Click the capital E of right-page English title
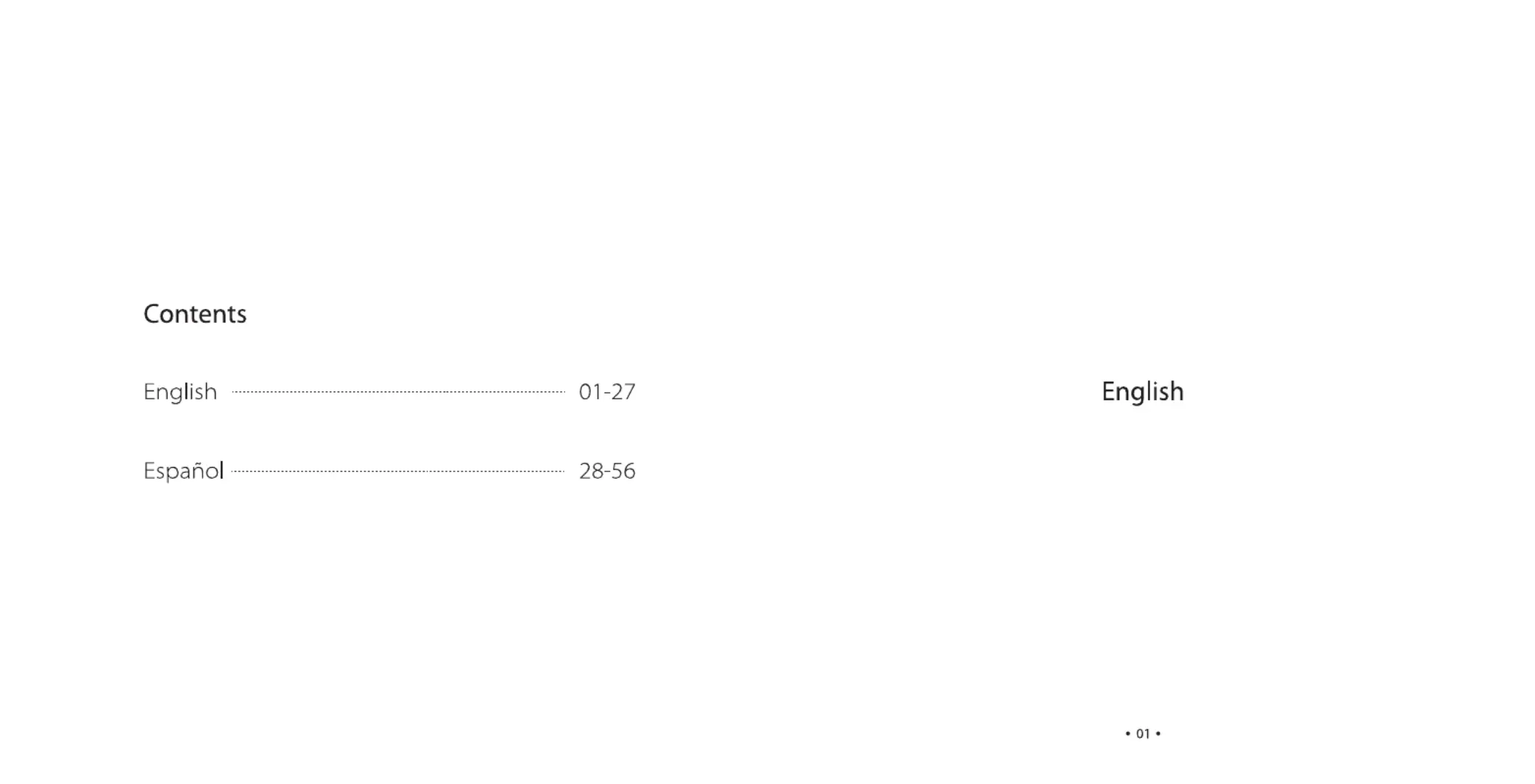 click(x=1108, y=391)
